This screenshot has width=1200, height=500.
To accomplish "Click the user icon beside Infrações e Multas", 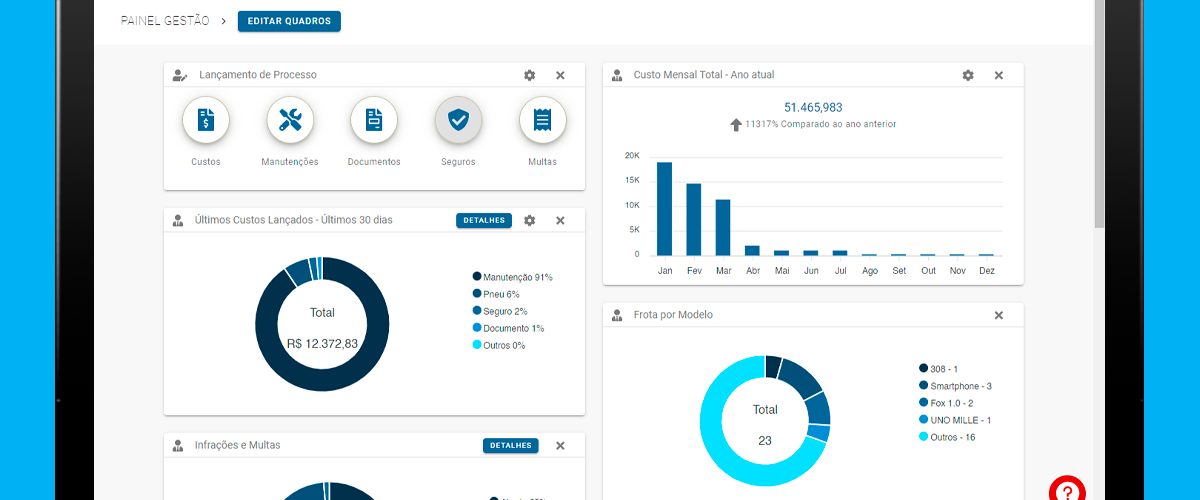I will 178,445.
